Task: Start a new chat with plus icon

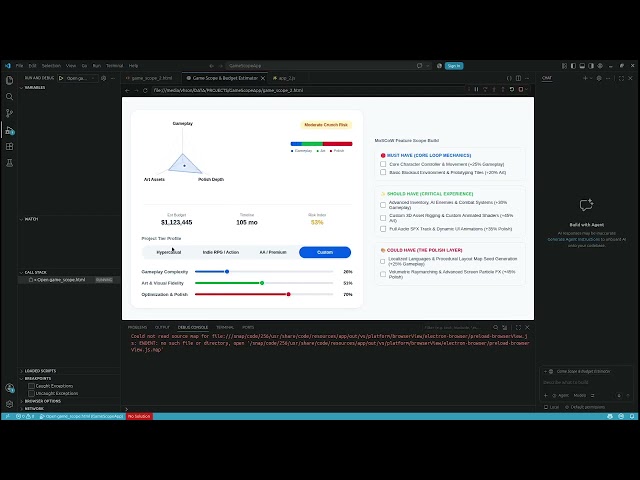Action: 585,78
